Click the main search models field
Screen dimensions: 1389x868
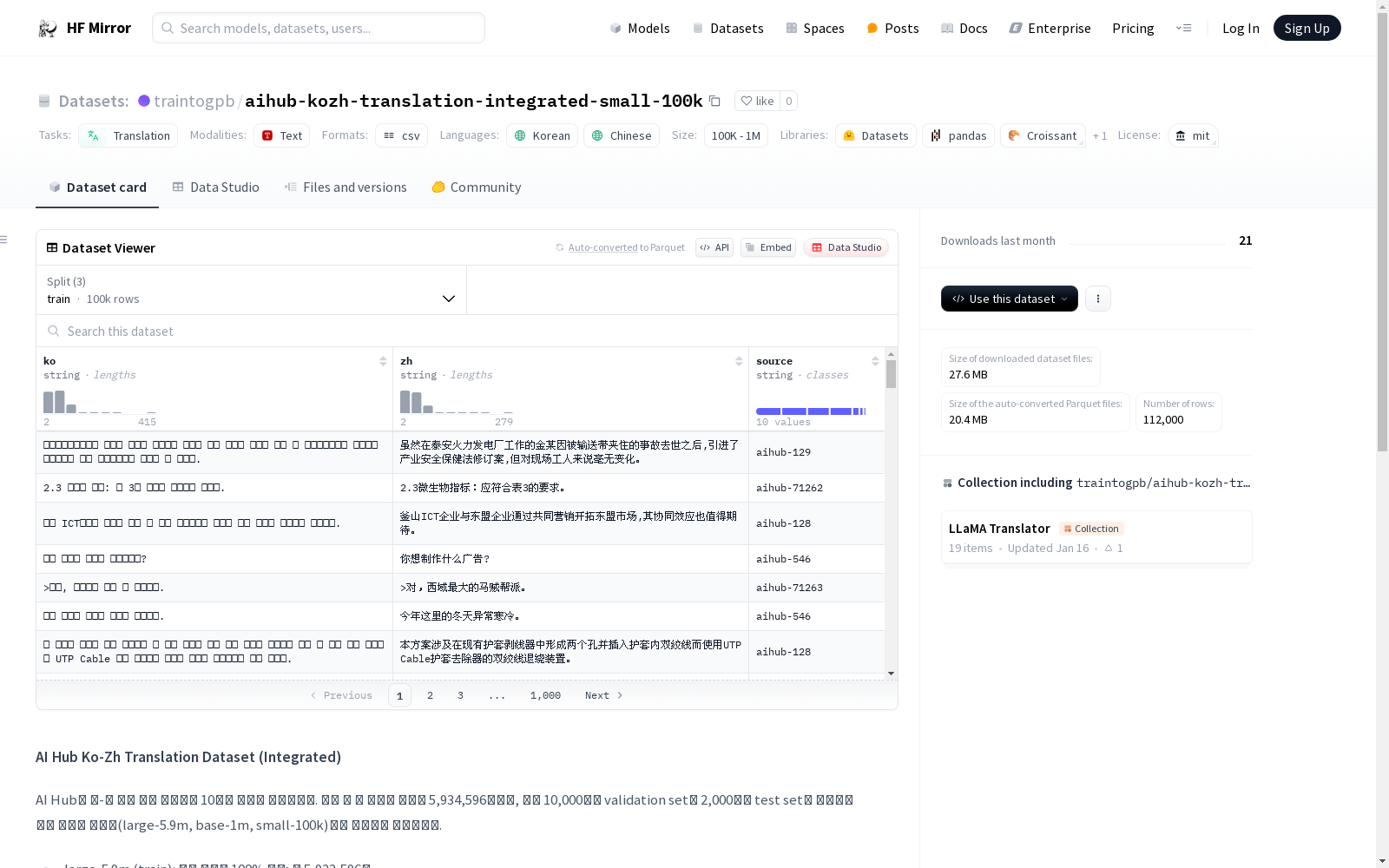tap(319, 28)
